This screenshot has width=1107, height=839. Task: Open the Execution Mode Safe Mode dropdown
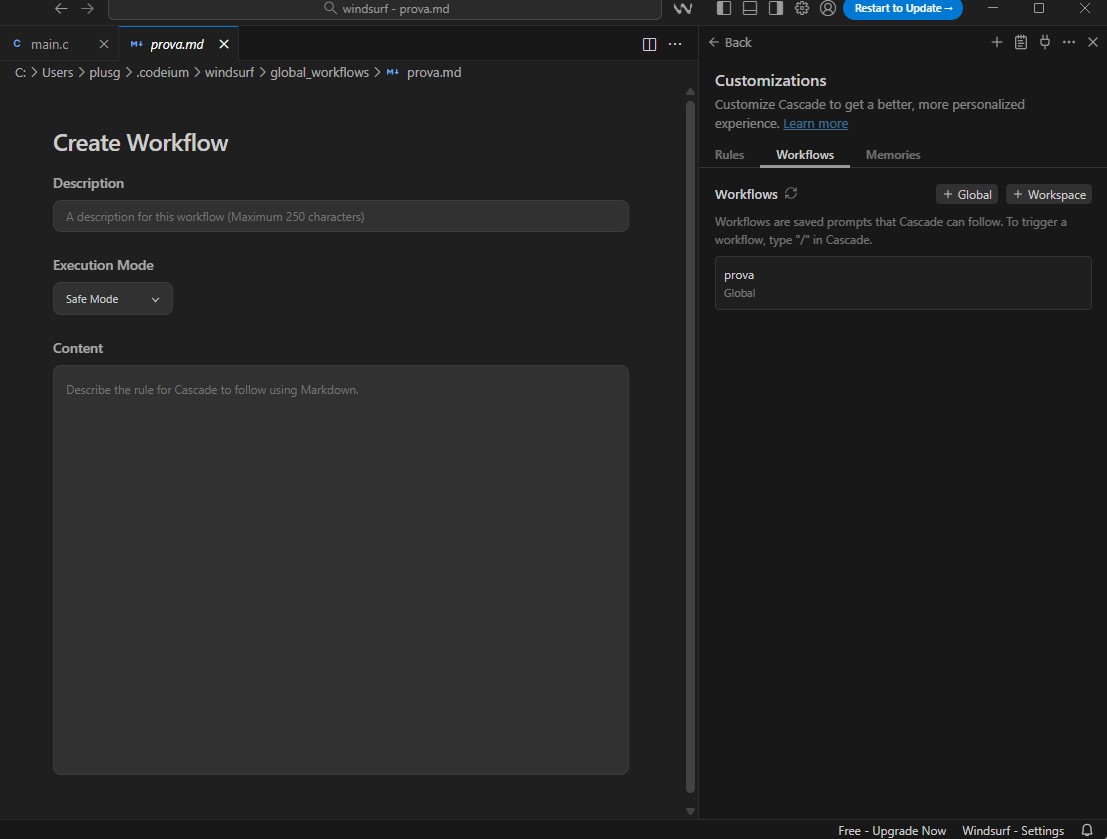coord(112,299)
